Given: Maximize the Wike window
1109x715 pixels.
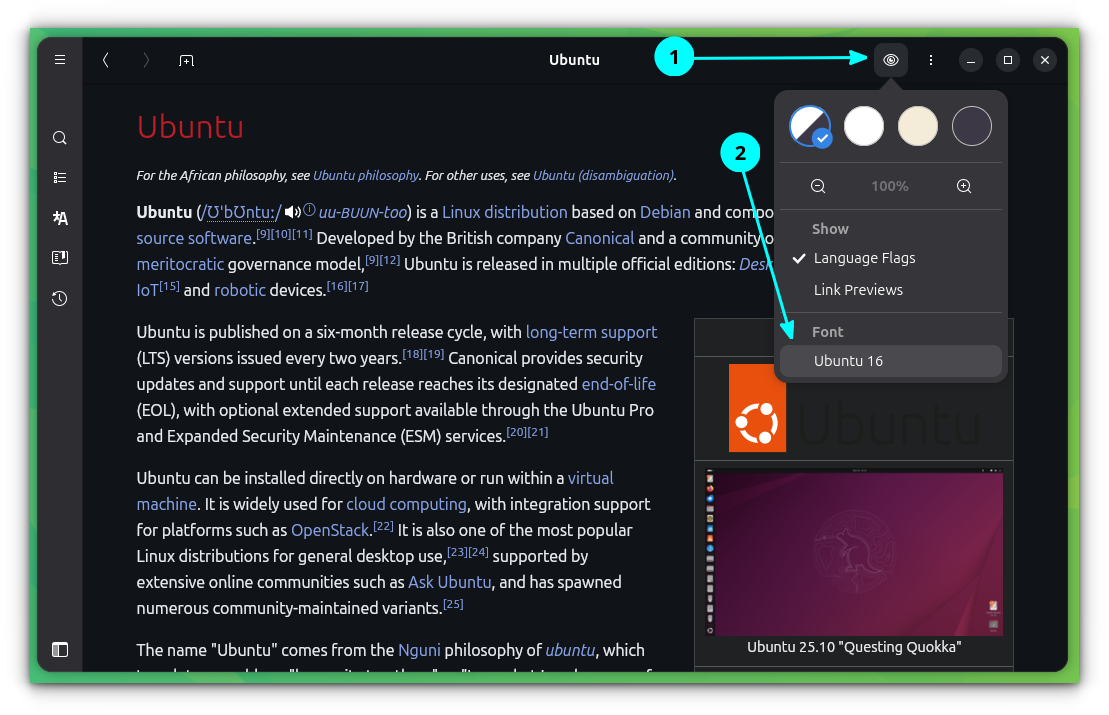Looking at the screenshot, I should pyautogui.click(x=1008, y=60).
